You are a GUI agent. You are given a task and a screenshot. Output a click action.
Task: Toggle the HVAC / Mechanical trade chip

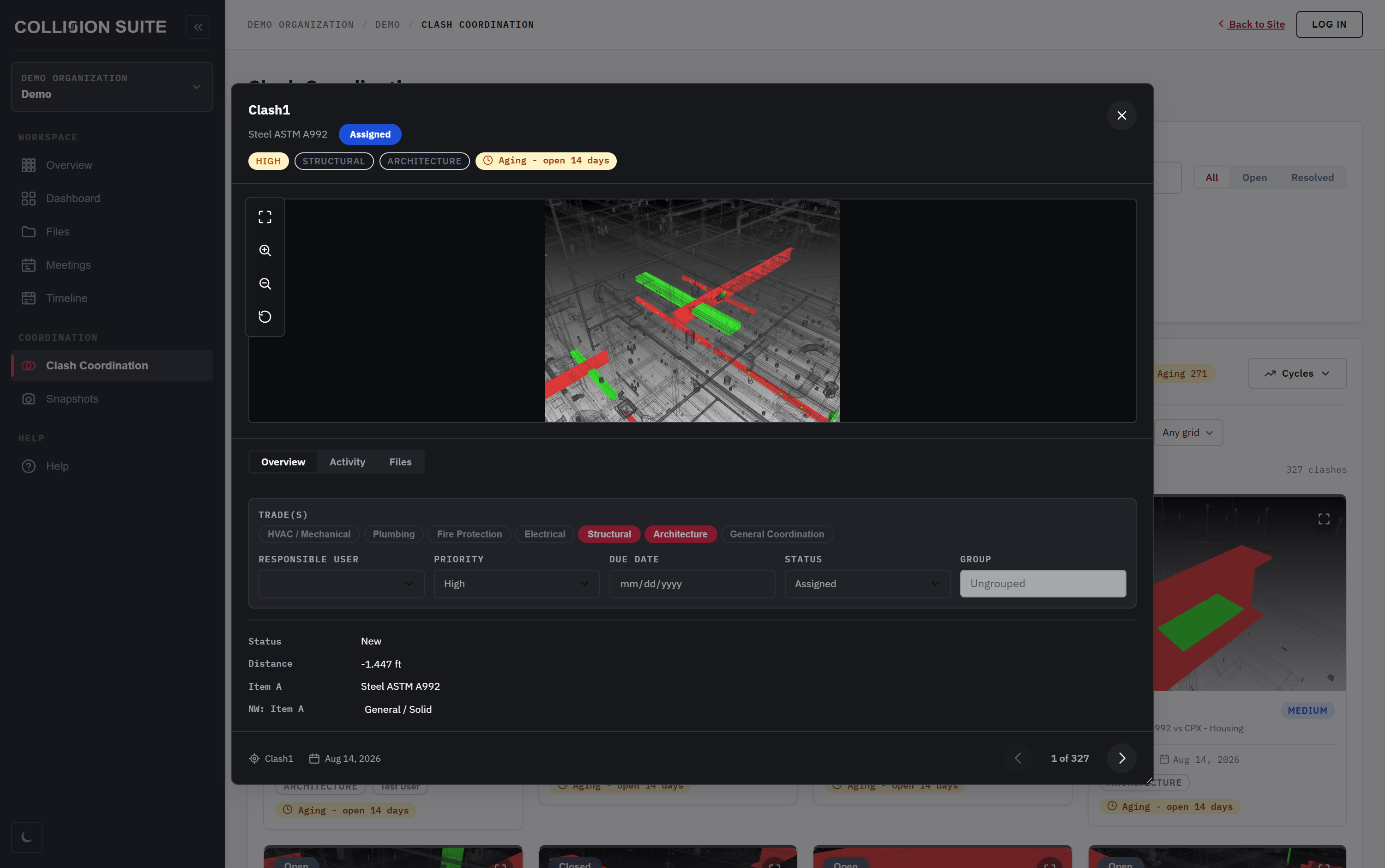click(309, 534)
